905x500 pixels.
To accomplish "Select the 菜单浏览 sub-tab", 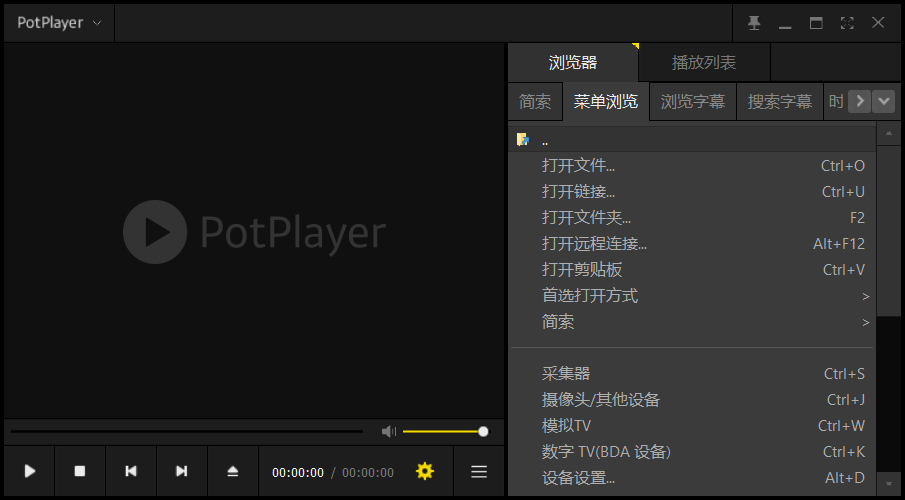I will coord(606,102).
